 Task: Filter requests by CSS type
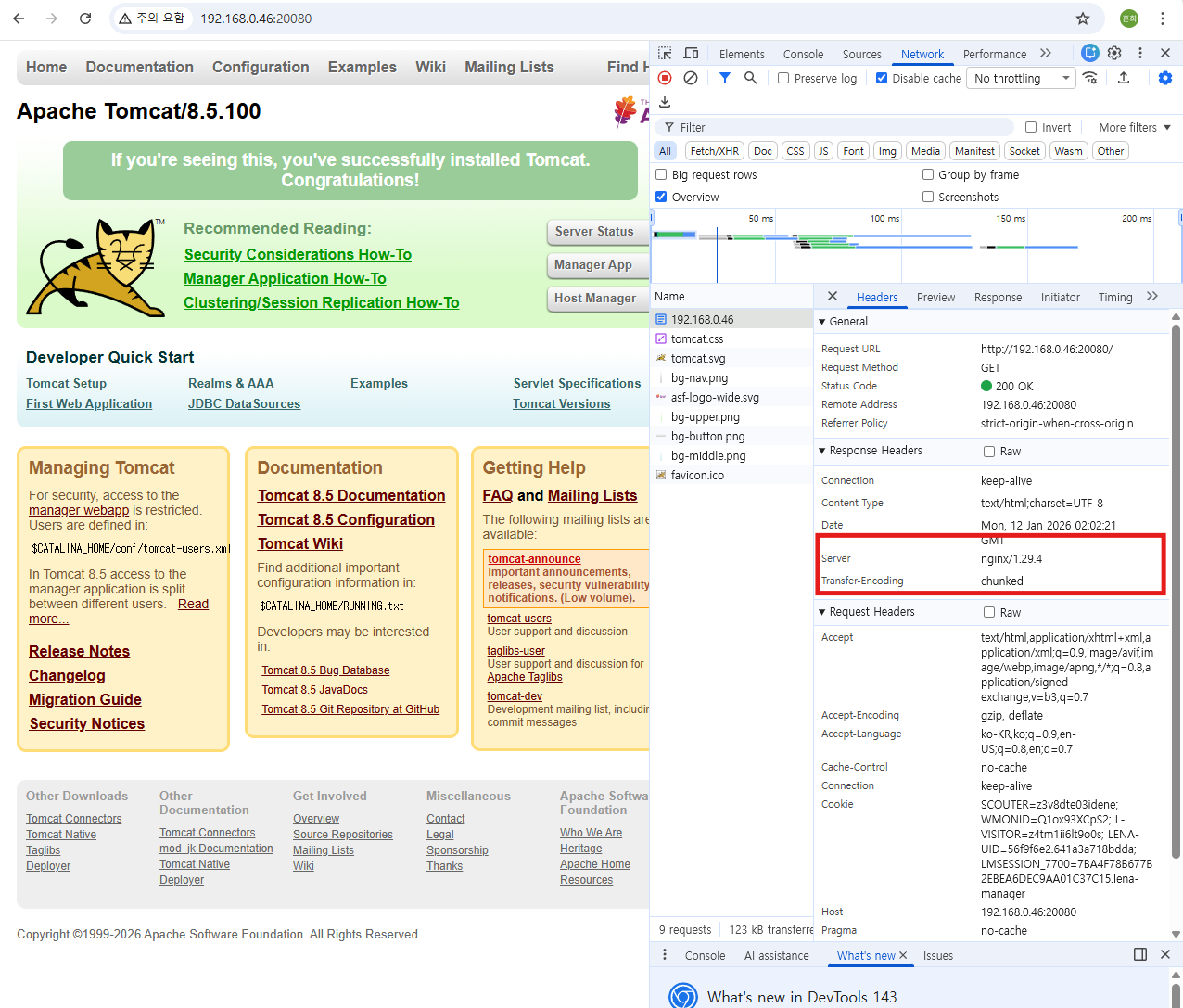click(x=795, y=151)
